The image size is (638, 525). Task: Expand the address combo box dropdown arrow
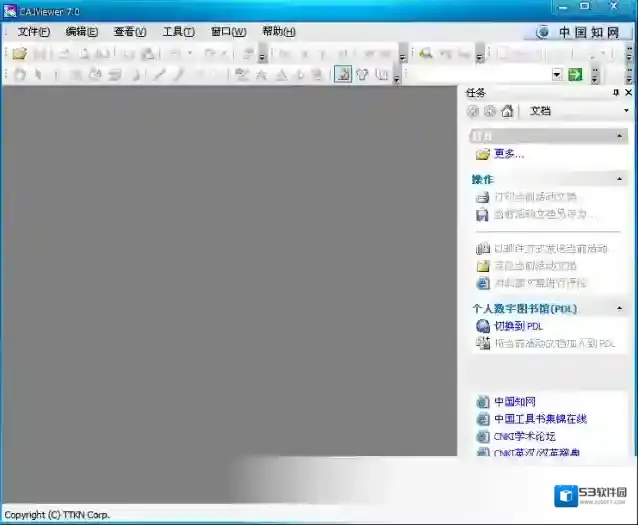click(557, 75)
